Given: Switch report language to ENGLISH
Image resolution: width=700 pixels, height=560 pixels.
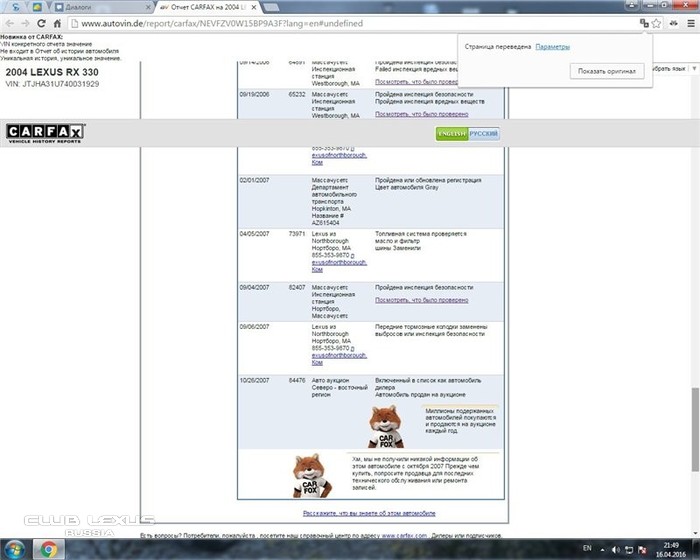Looking at the screenshot, I should [451, 134].
